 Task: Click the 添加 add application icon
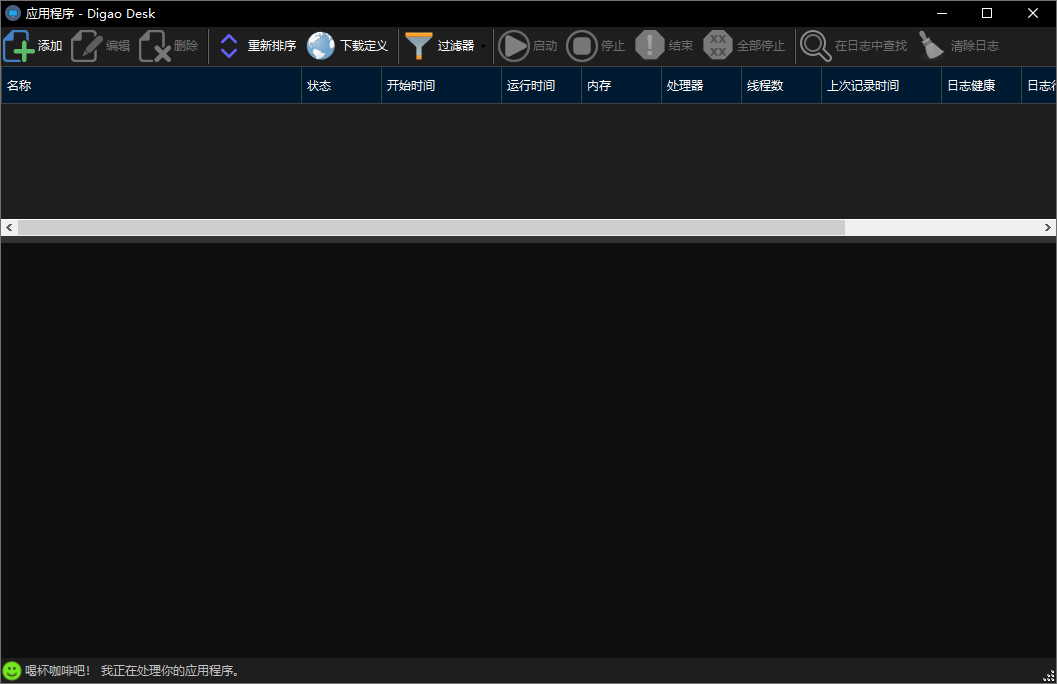(18, 46)
